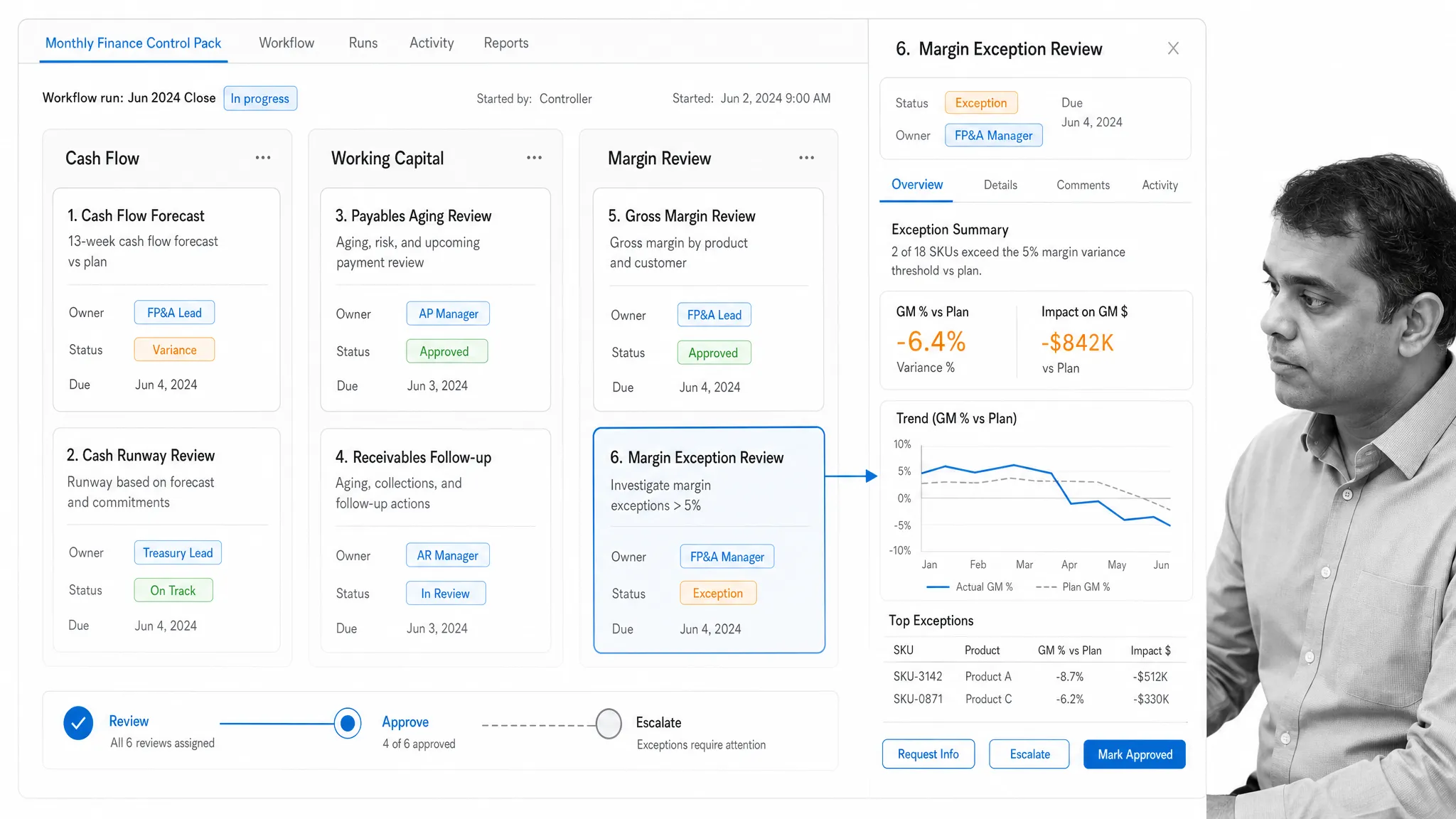This screenshot has height=819, width=1456.
Task: Click the -$842K impact on GM value
Action: (1077, 343)
